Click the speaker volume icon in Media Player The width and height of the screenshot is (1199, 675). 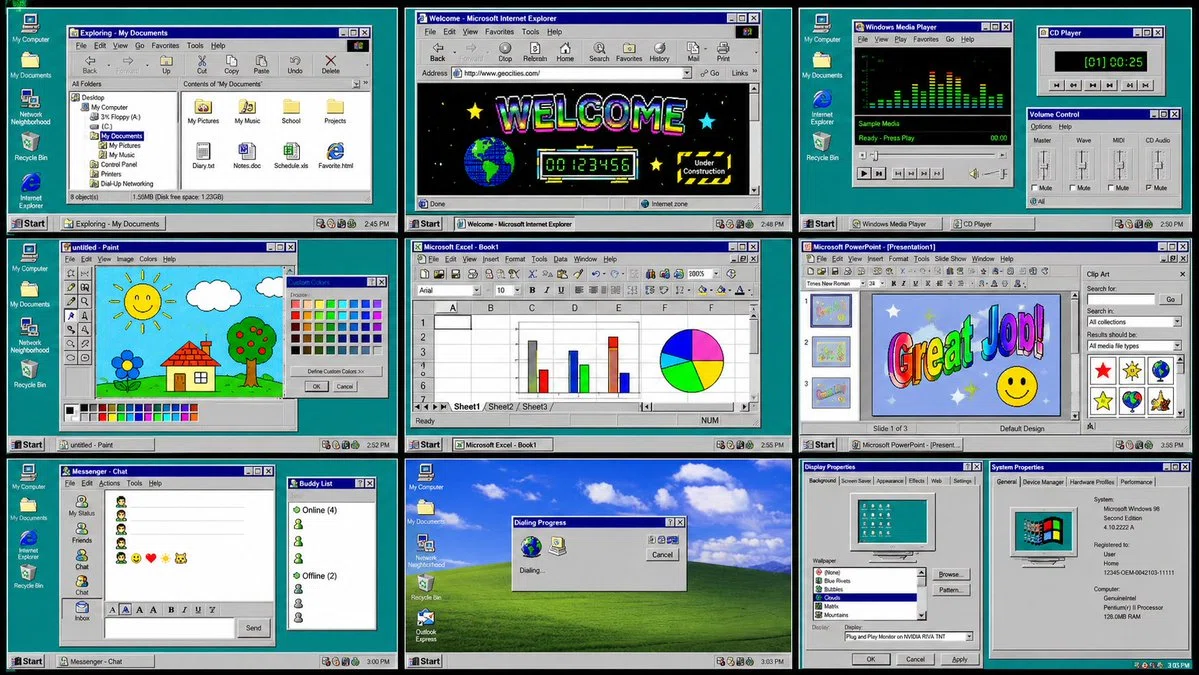[x=974, y=174]
